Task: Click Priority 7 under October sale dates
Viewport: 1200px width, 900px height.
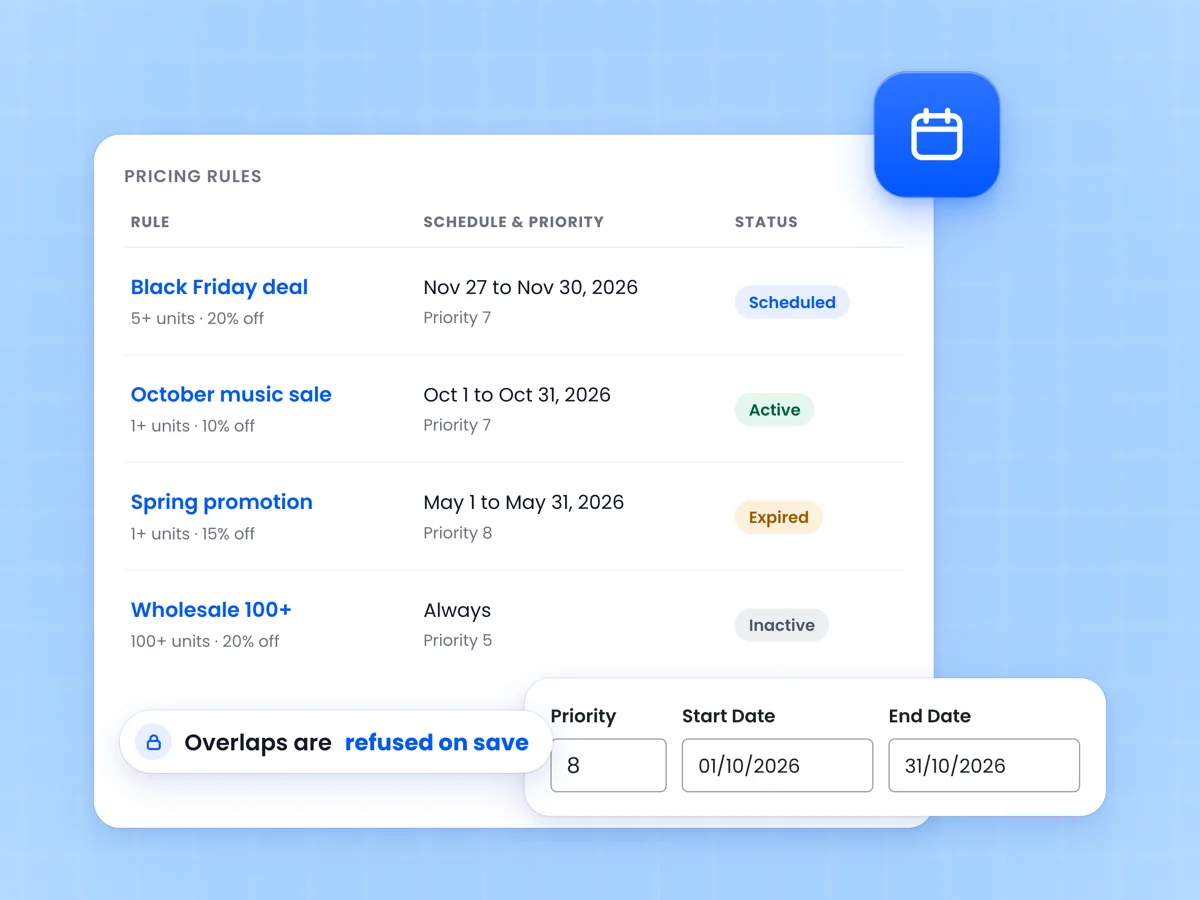Action: coord(457,425)
